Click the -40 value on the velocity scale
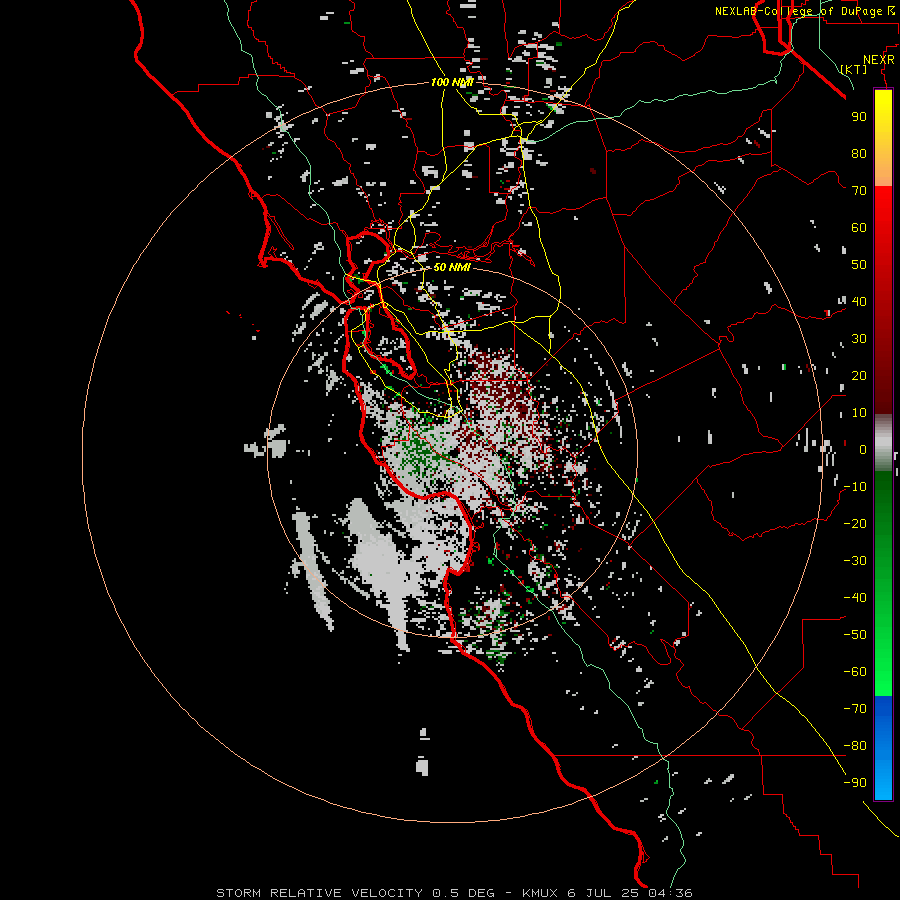The width and height of the screenshot is (900, 900). coord(855,598)
